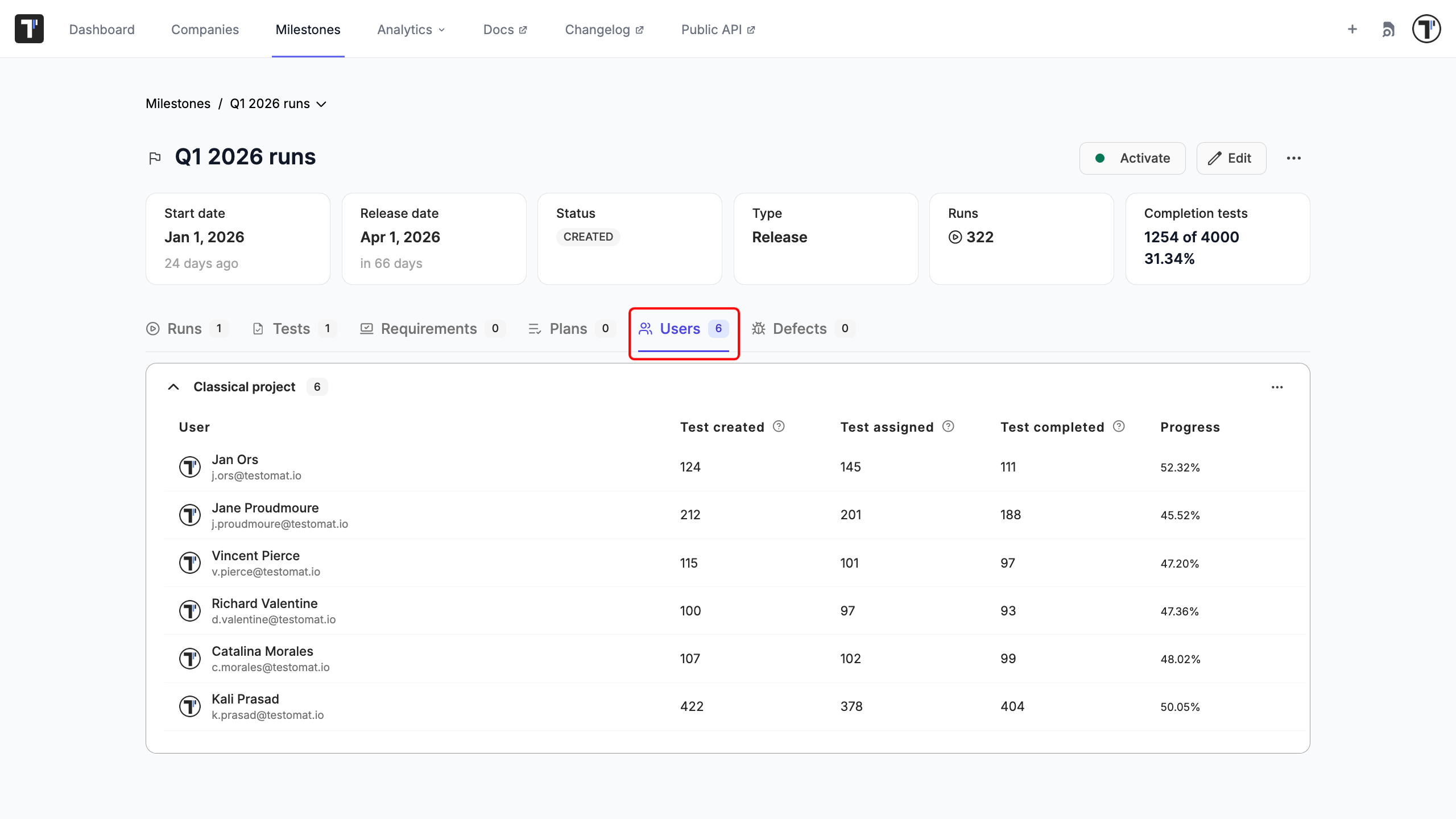Click Richard Valentine avatar icon
Screen dimensions: 1456x819
point(190,611)
